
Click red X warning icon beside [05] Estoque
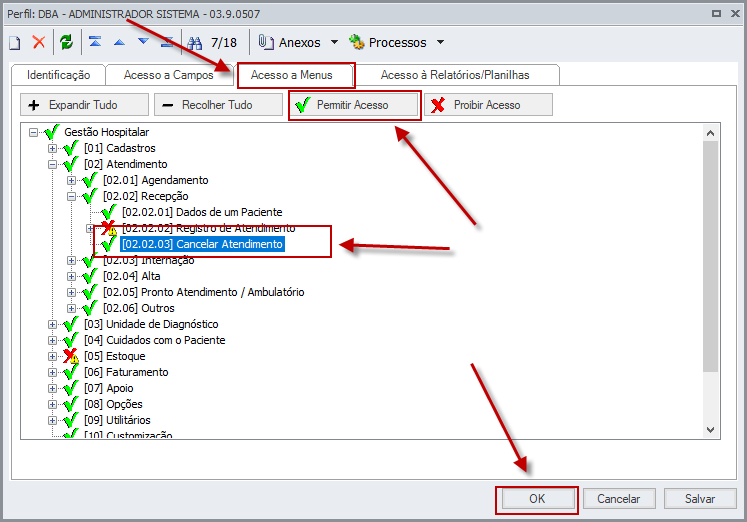pyautogui.click(x=71, y=356)
